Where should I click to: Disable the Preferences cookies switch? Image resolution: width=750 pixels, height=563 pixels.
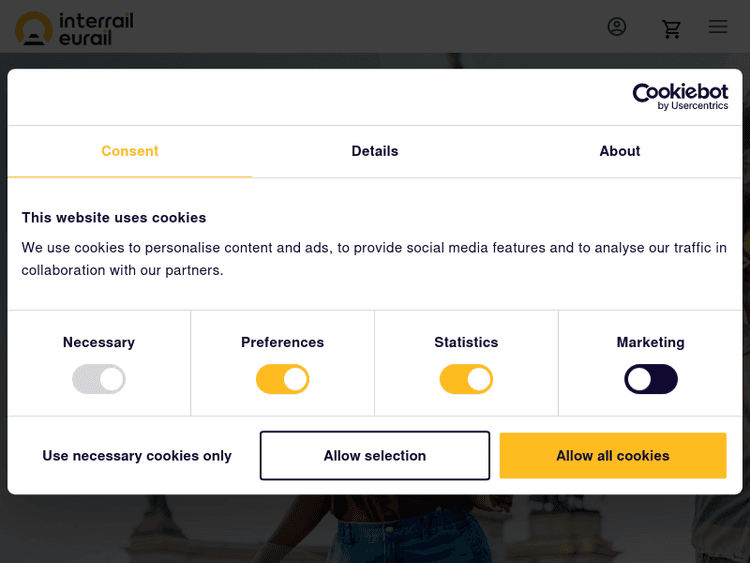pos(283,379)
